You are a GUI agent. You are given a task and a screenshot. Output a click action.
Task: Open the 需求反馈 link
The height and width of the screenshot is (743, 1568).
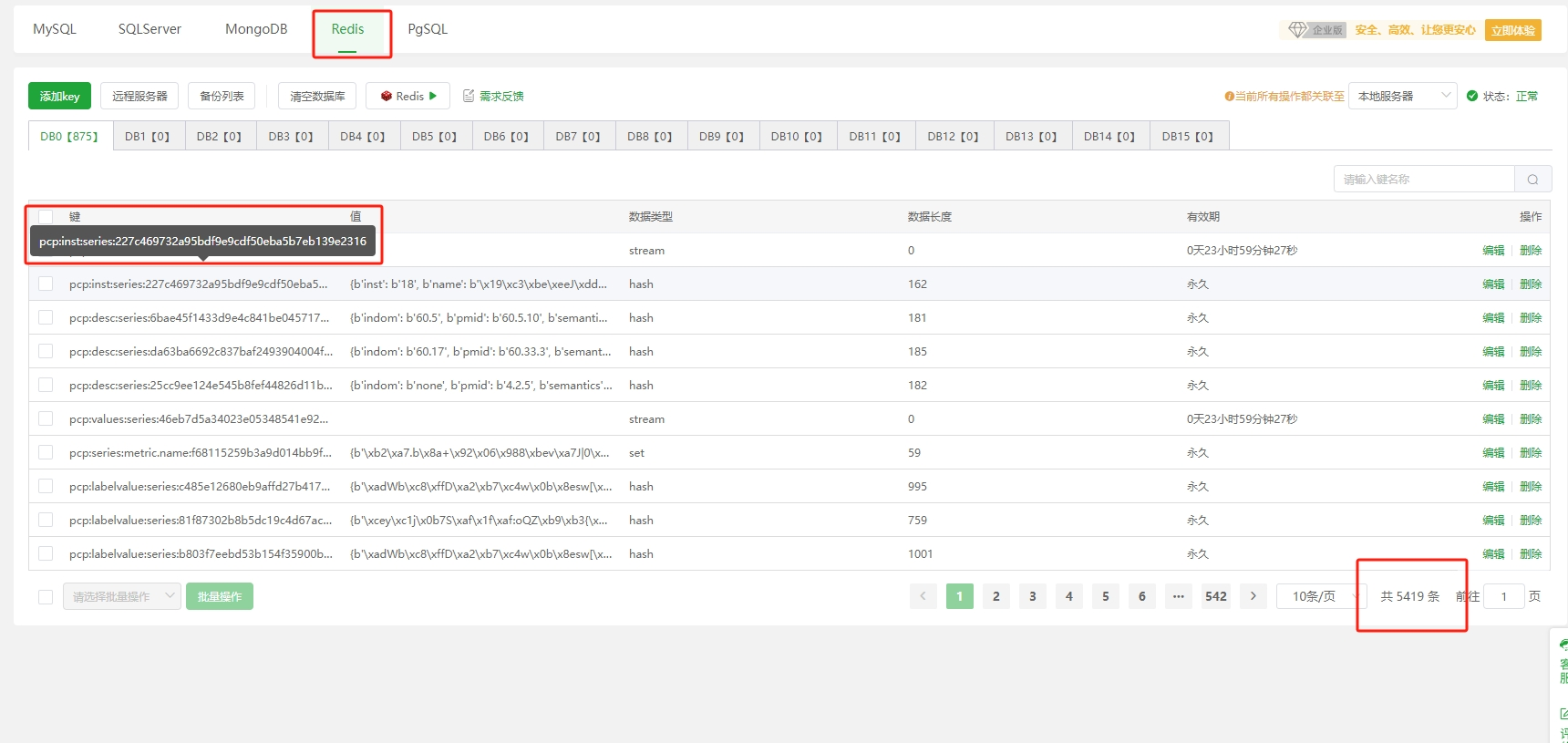tap(501, 96)
